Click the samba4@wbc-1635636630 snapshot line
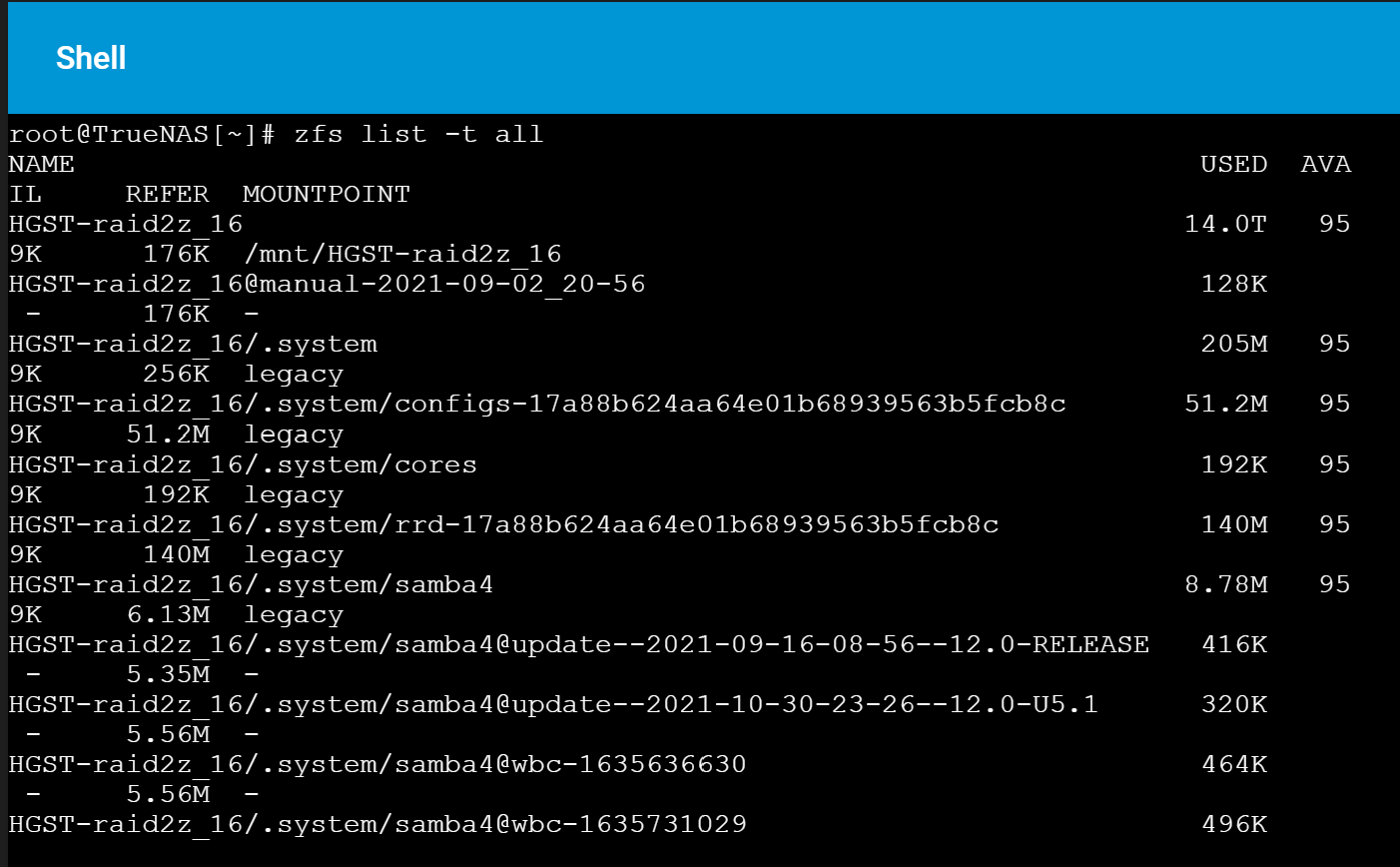 click(x=377, y=764)
